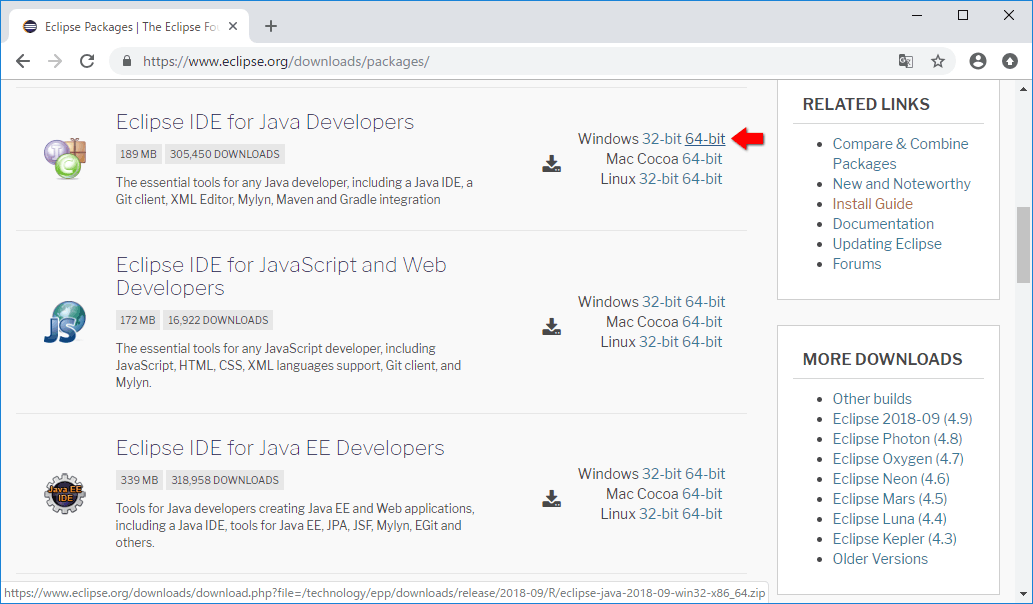Click the 16,922 DOWNLOADS badge

point(218,320)
